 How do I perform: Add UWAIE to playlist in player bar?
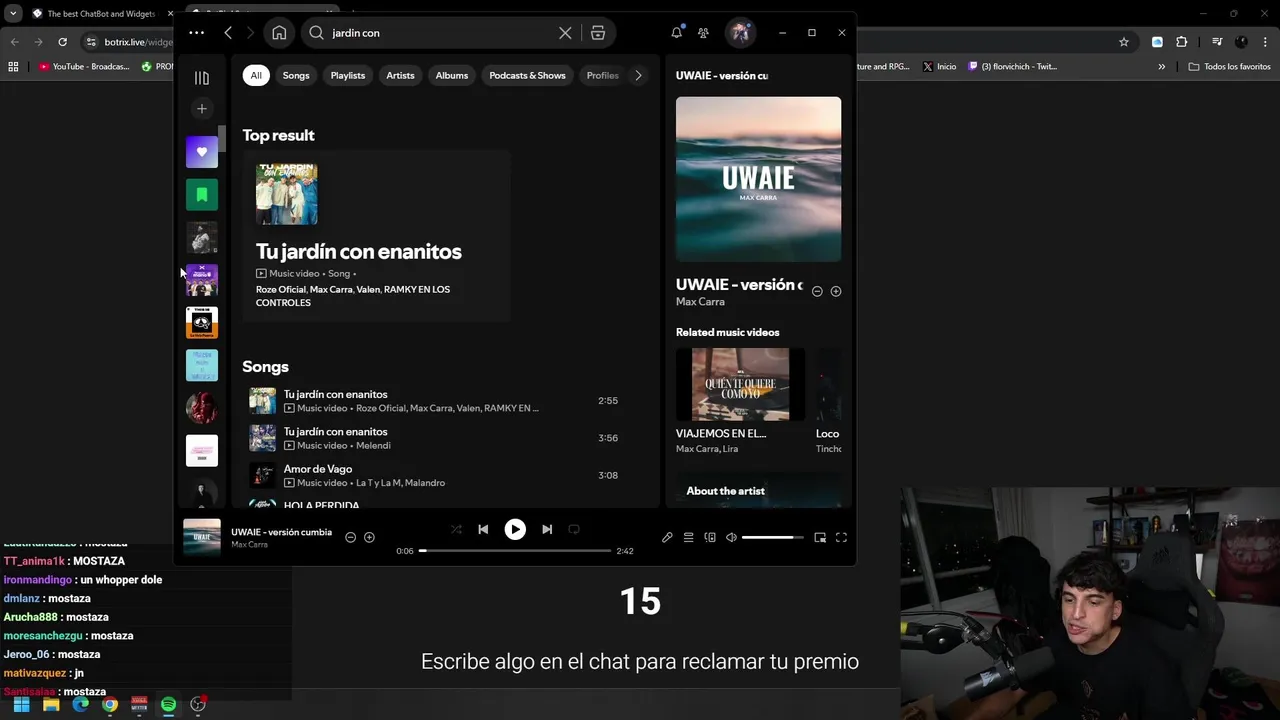369,537
